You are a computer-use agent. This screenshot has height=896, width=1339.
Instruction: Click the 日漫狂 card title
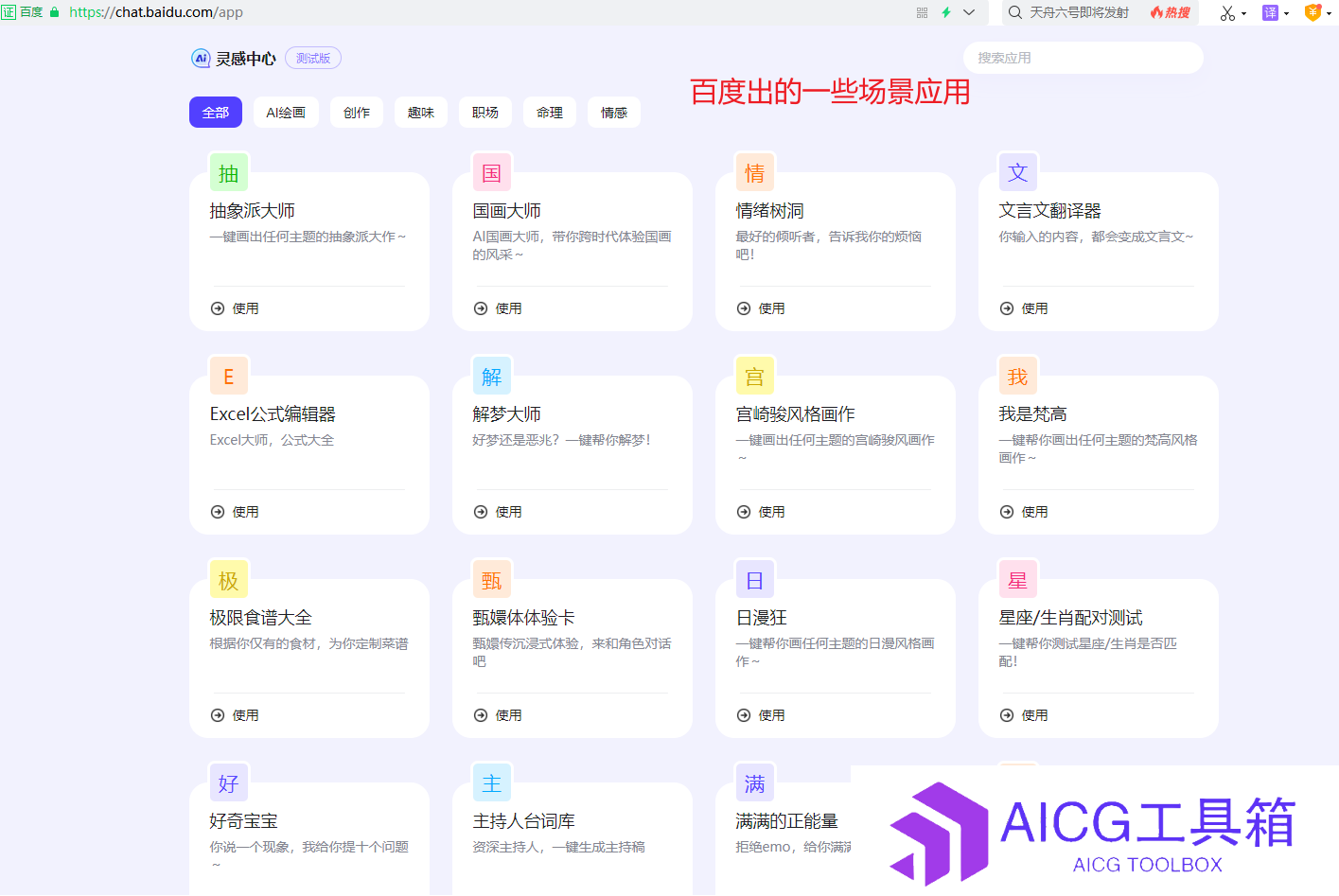point(762,618)
